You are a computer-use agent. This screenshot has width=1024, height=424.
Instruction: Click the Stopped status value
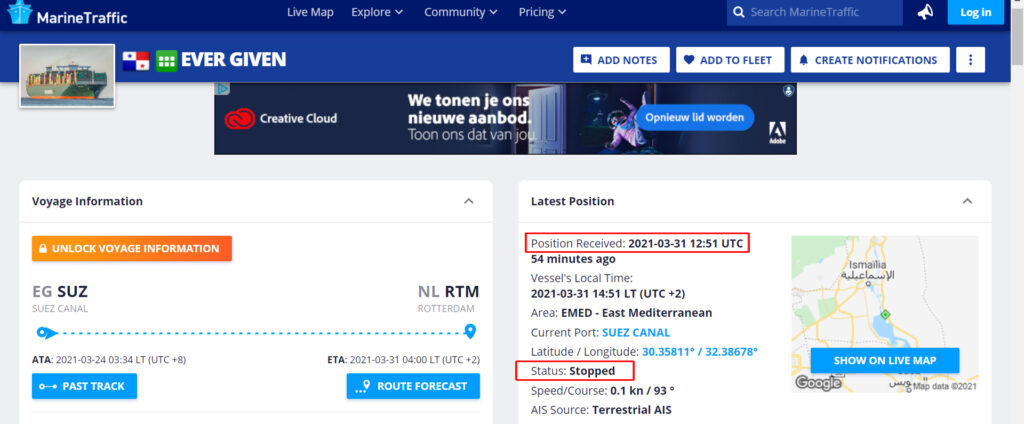592,371
